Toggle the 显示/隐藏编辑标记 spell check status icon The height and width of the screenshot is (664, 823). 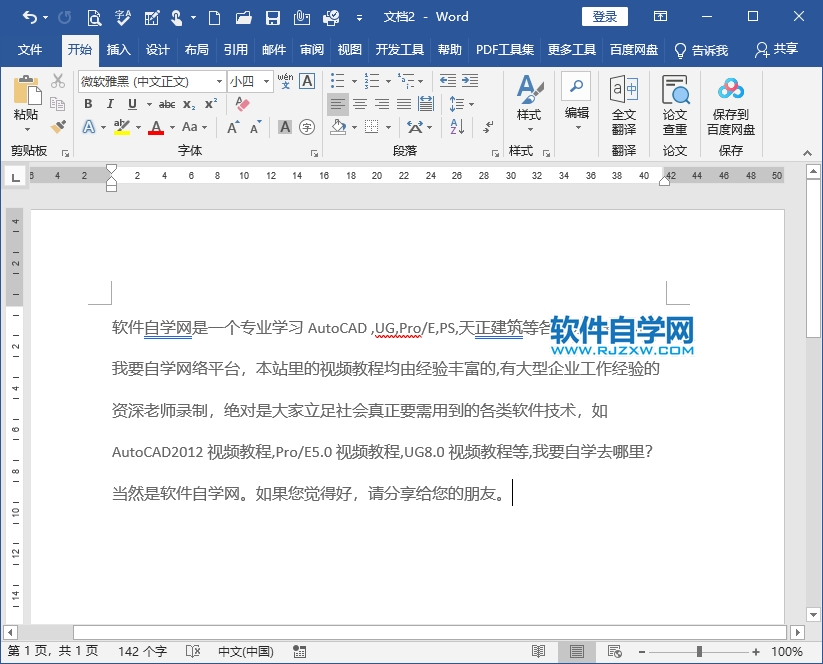click(x=193, y=651)
